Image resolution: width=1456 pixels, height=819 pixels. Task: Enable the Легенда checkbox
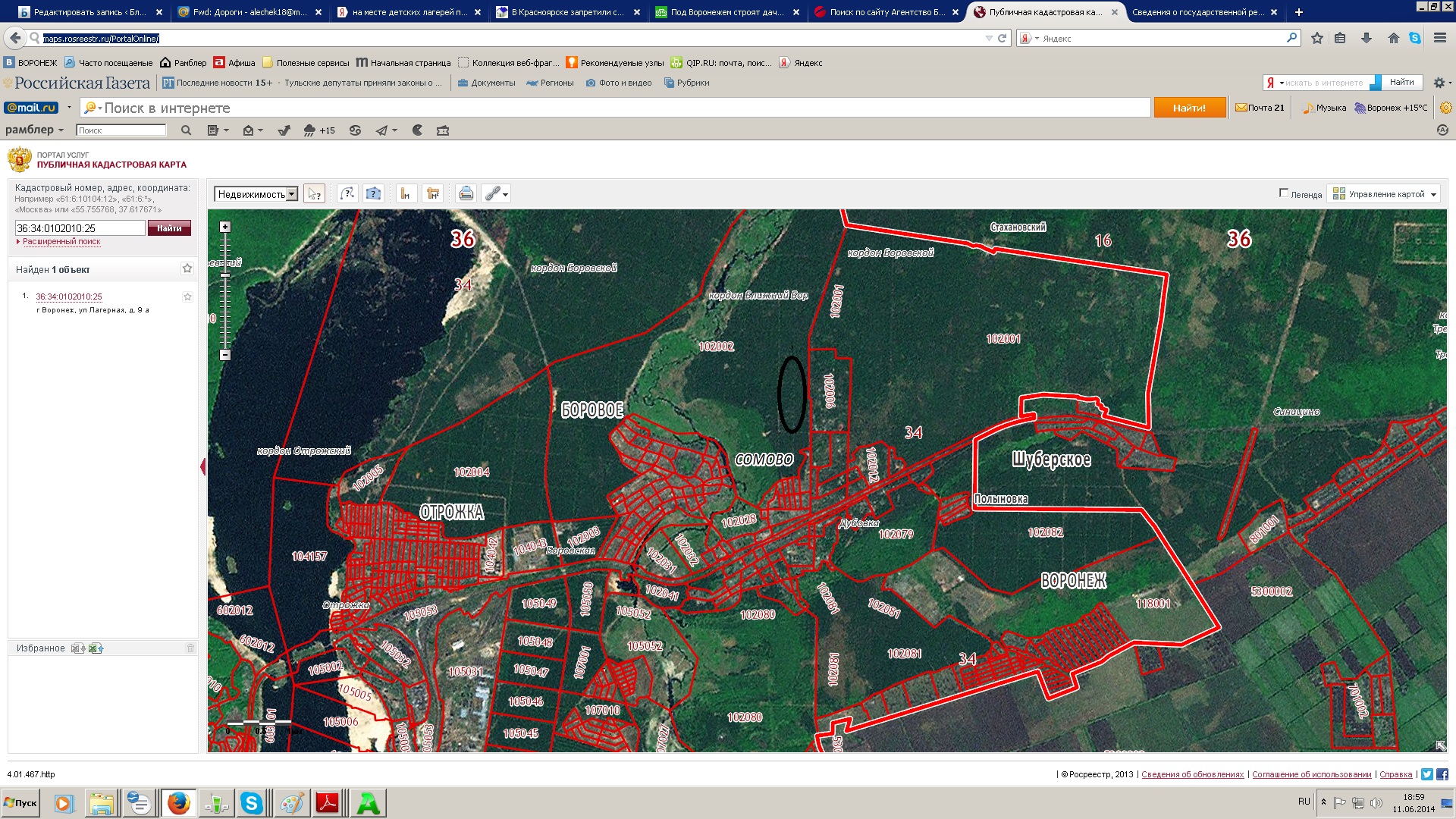[x=1284, y=193]
